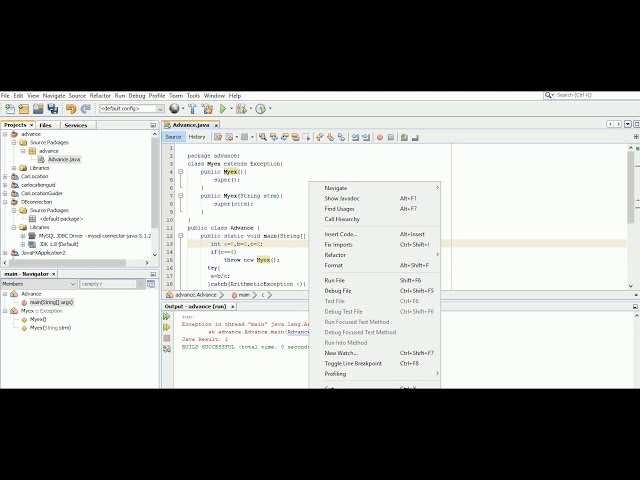Click the advance.Advance breadcrumb
640x480 pixels.
(x=196, y=295)
